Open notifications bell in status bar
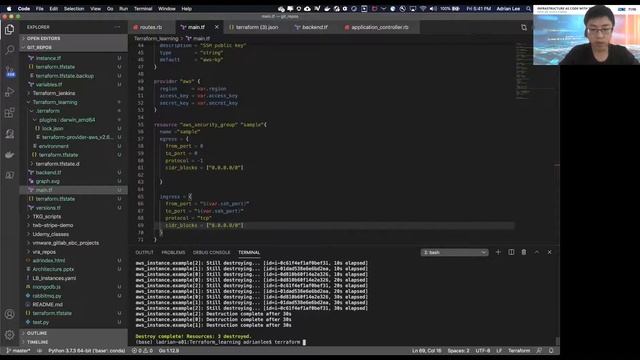Image resolution: width=640 pixels, height=360 pixels. coord(551,351)
